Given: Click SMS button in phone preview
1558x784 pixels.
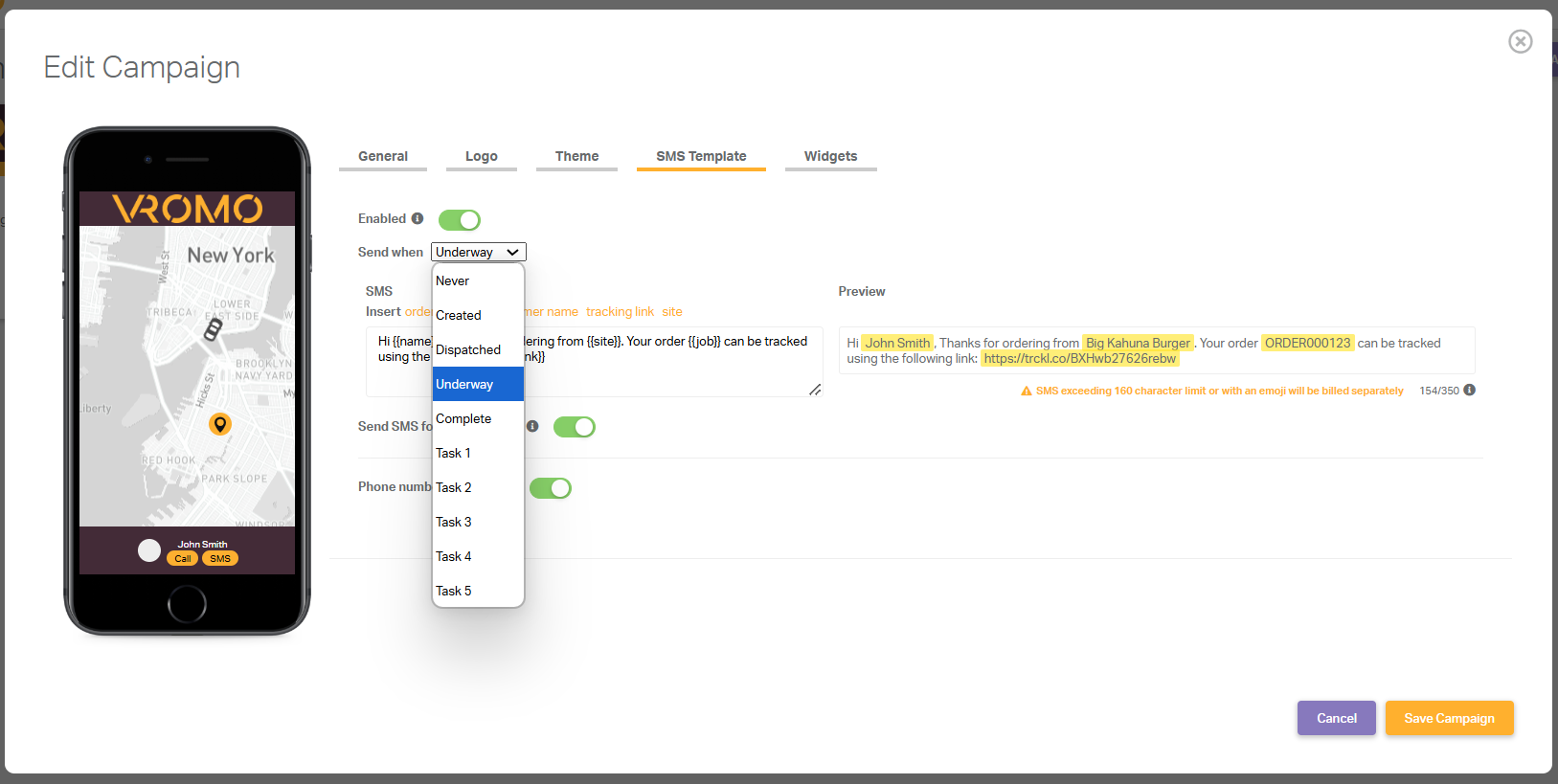Looking at the screenshot, I should coord(220,559).
